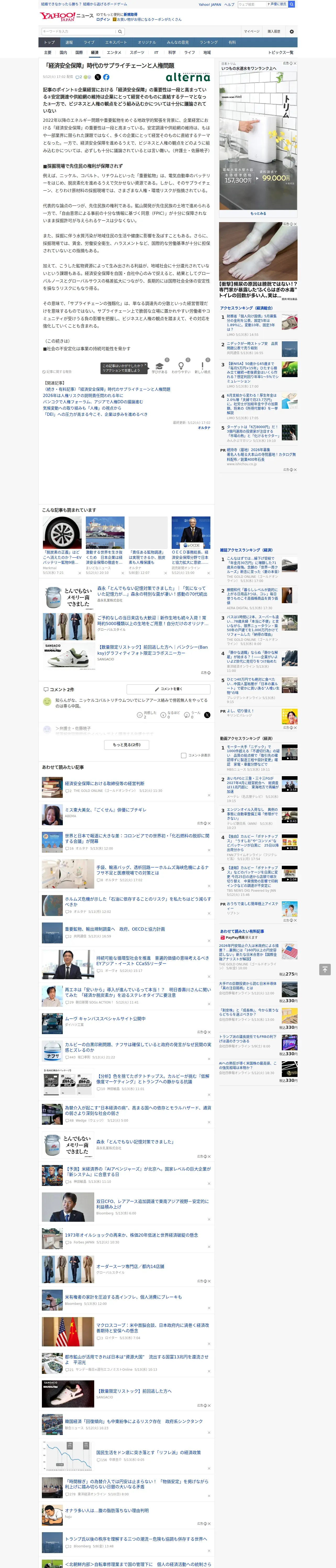Click the ログイン link
Screen dimensions: 336x1568
click(103, 20)
